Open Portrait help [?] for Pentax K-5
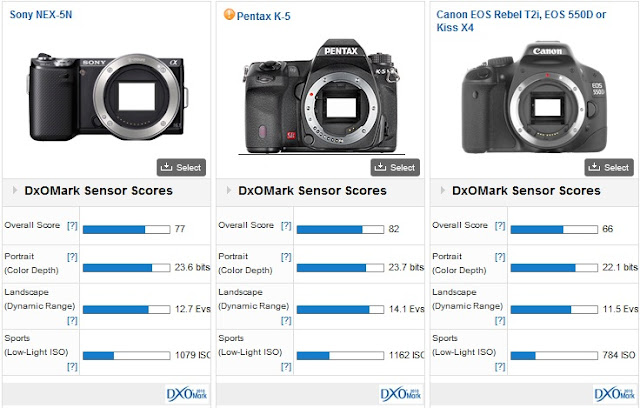This screenshot has height=408, width=640. point(286,257)
